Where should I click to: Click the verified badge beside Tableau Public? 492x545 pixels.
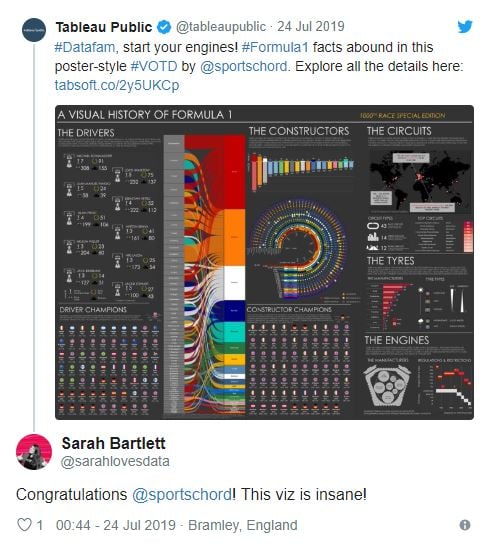coord(164,27)
